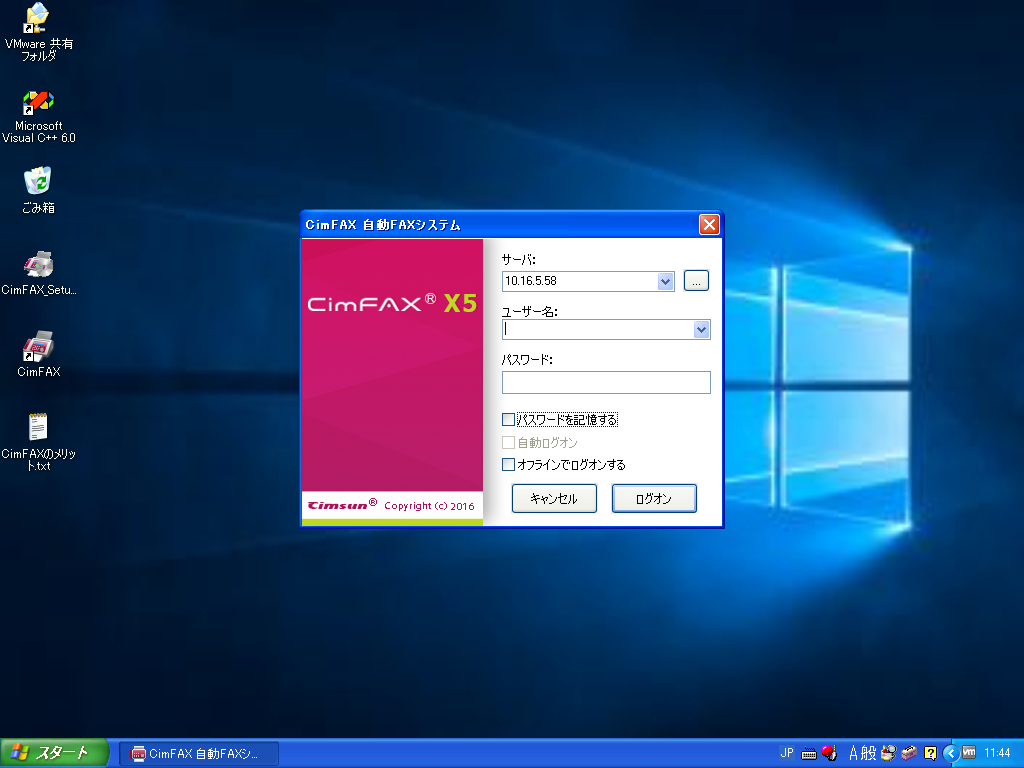Open the IME dictionary search tool icon

click(888, 753)
